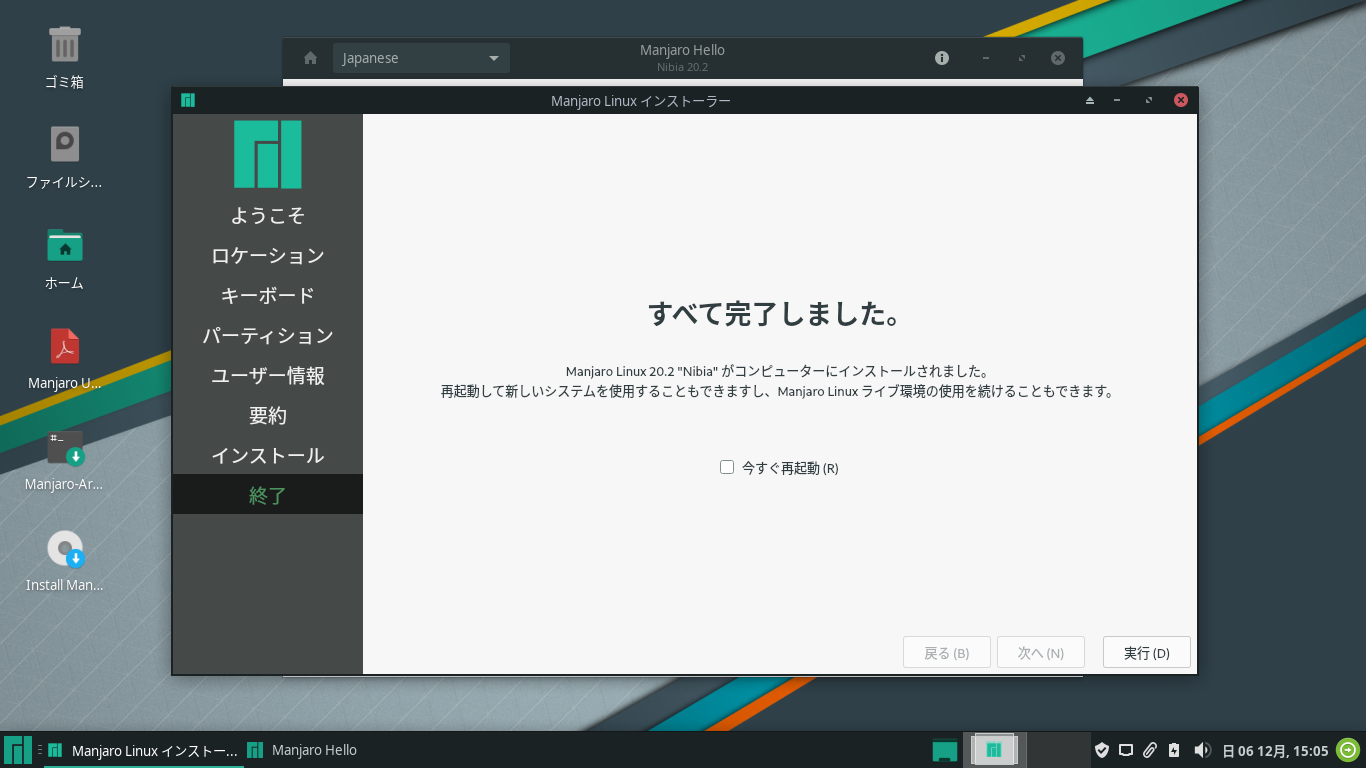Viewport: 1366px width, 768px height.
Task: Open the Manjaro start menu in the taskbar
Action: click(x=18, y=750)
